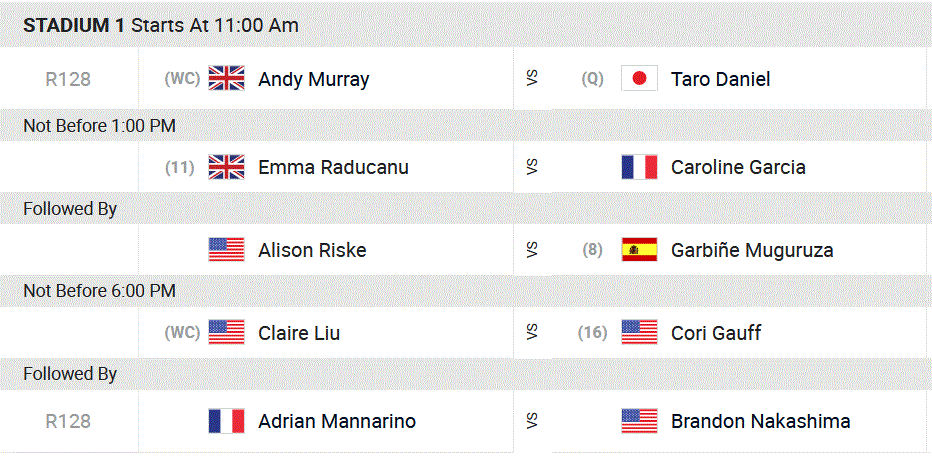This screenshot has width=932, height=457.
Task: Click Brandon Nakashima's name
Action: click(760, 421)
